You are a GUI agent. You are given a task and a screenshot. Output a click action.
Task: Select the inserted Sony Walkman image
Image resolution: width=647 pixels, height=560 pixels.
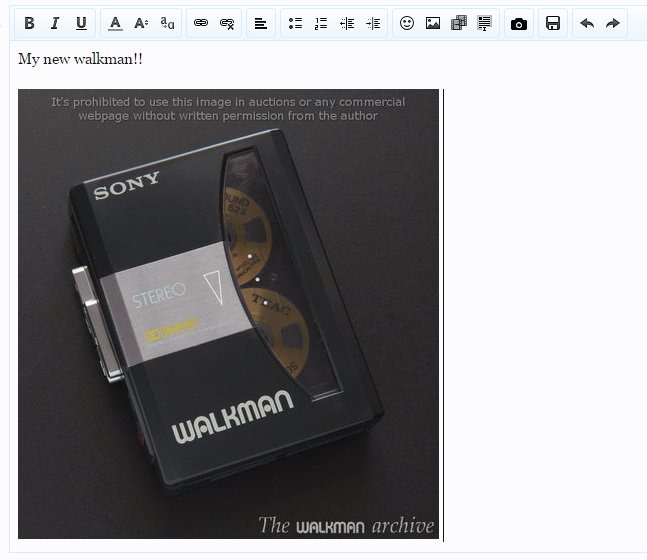(x=228, y=314)
